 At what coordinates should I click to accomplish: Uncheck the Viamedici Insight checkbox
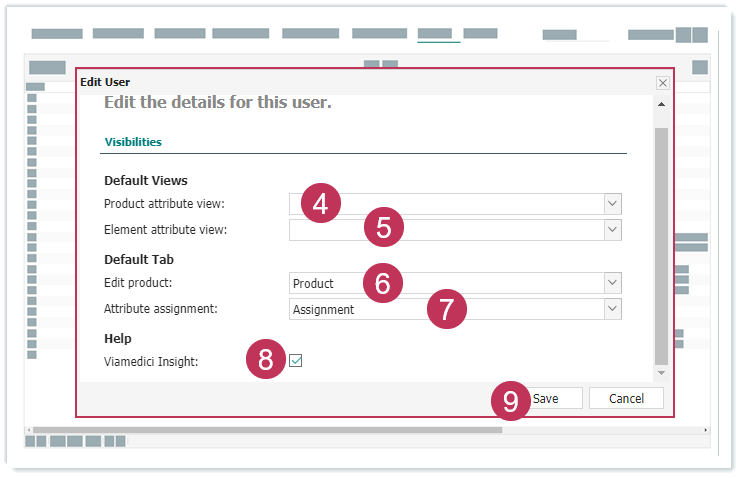(296, 361)
